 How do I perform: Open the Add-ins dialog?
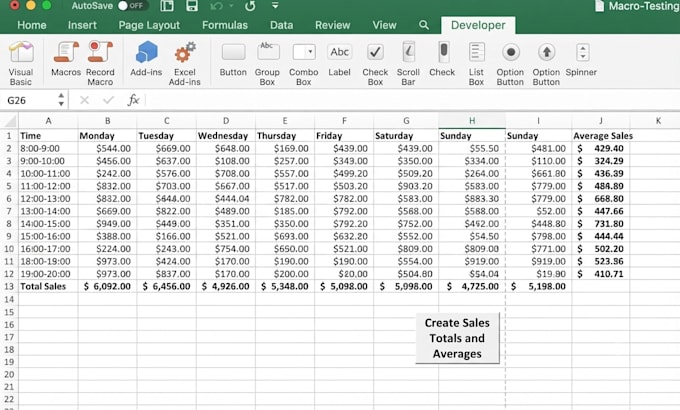click(146, 59)
